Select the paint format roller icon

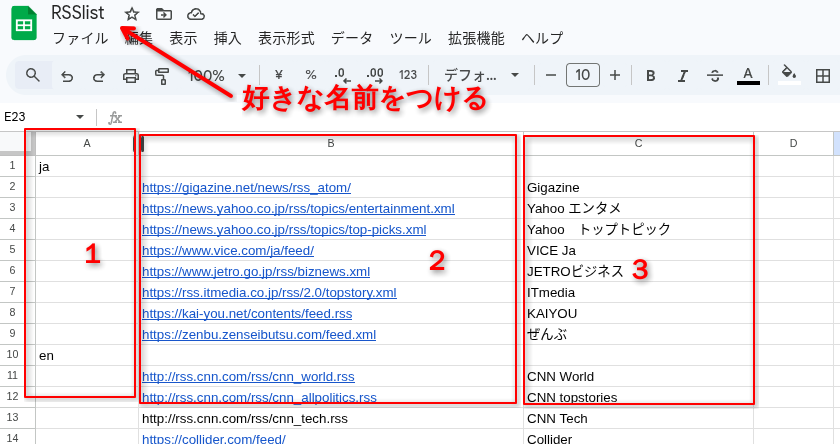(162, 75)
